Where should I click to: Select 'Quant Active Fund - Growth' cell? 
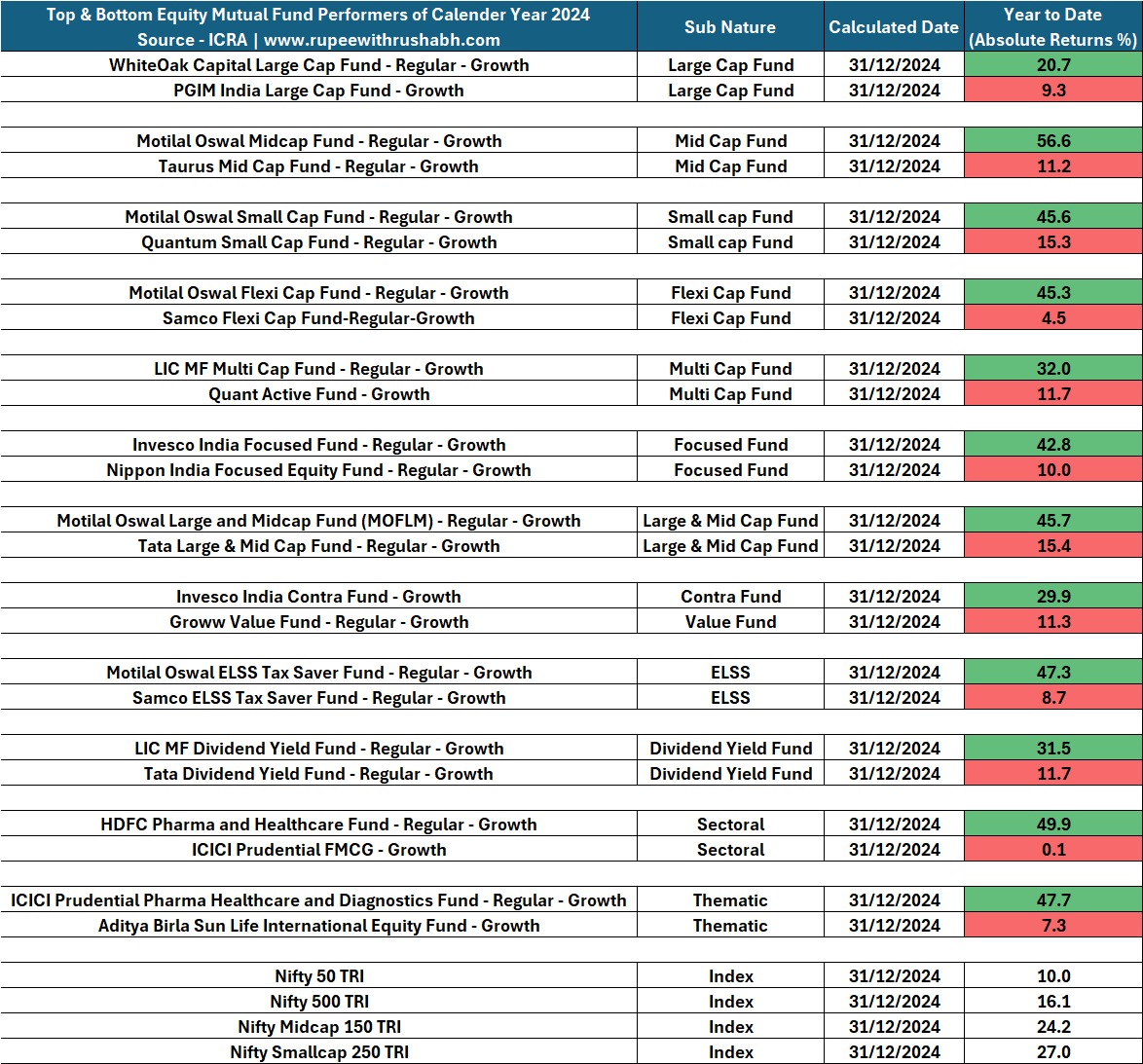pos(318,393)
